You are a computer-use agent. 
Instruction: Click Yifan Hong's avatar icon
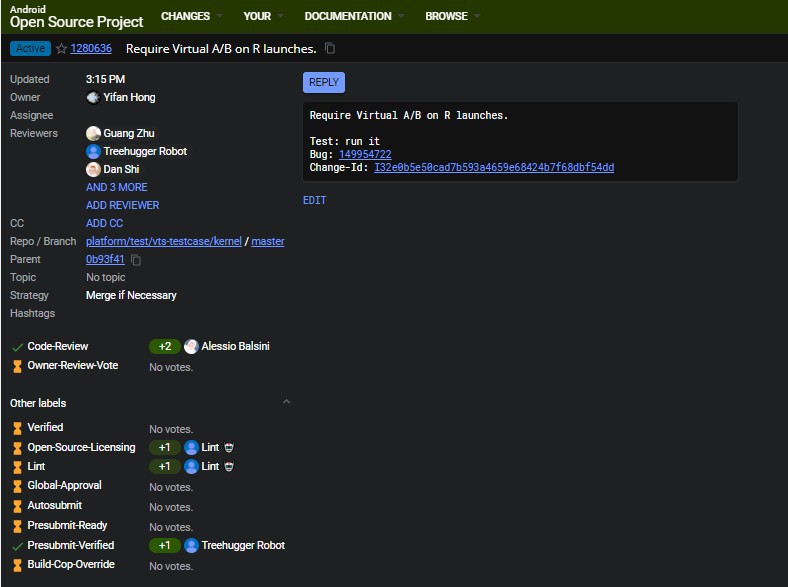click(x=93, y=97)
